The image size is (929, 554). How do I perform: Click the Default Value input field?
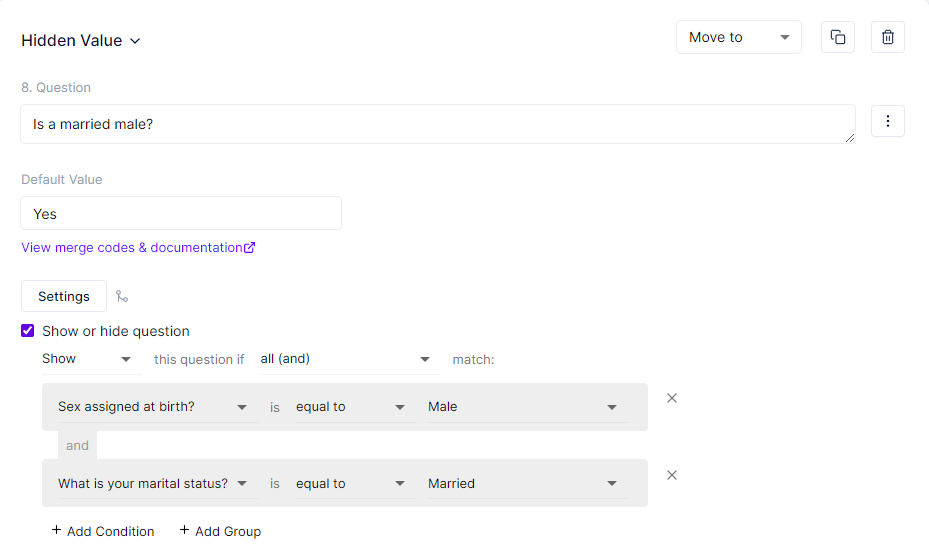[x=181, y=214]
